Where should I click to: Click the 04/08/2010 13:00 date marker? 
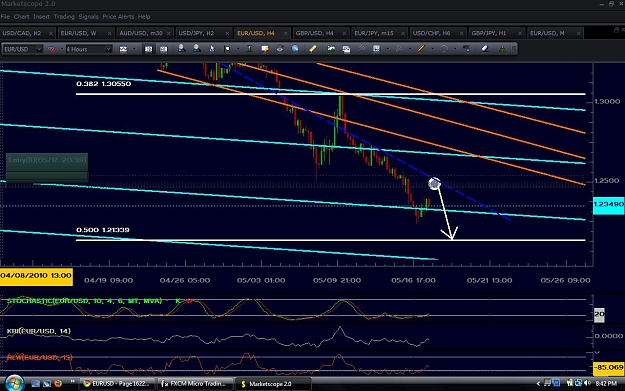tap(36, 276)
